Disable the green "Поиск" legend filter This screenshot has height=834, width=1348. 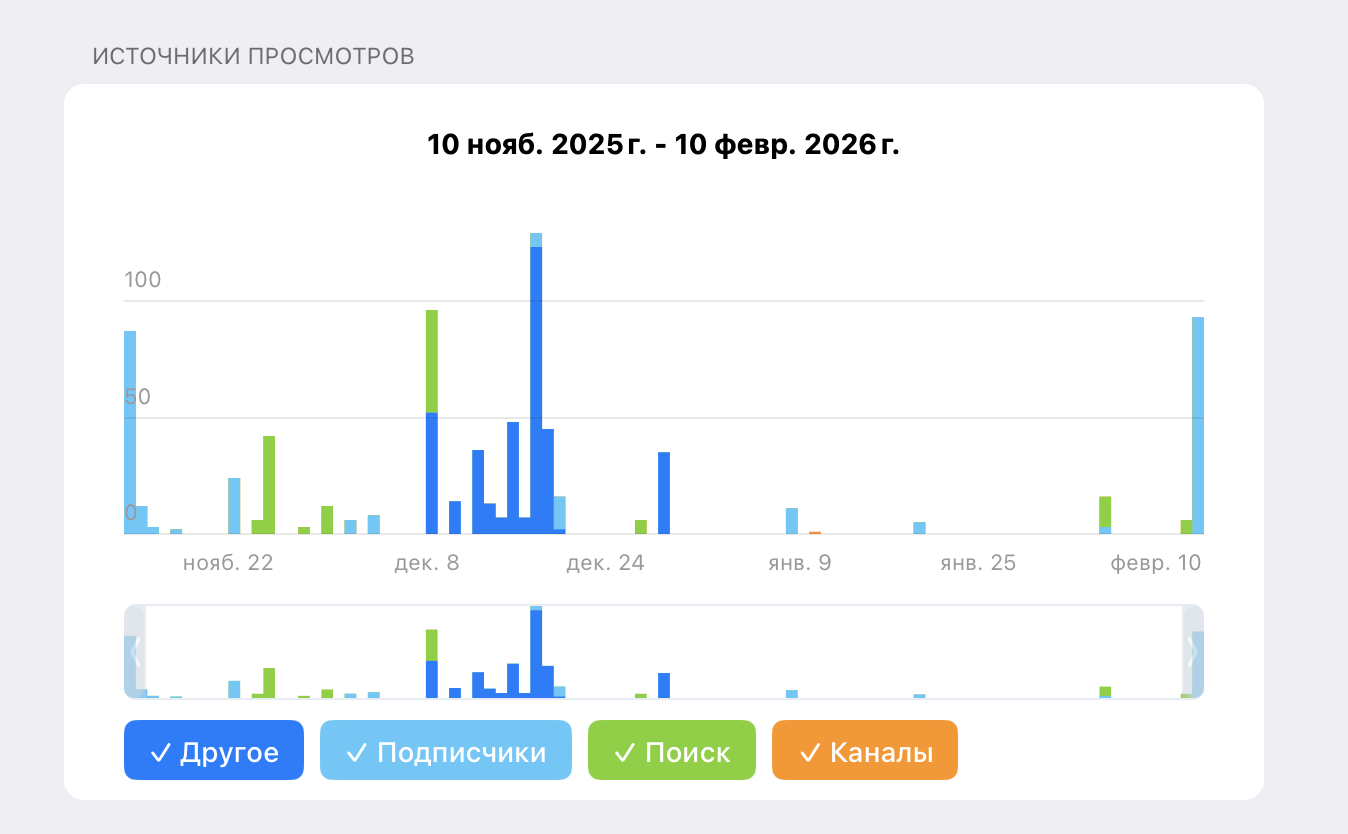(671, 751)
